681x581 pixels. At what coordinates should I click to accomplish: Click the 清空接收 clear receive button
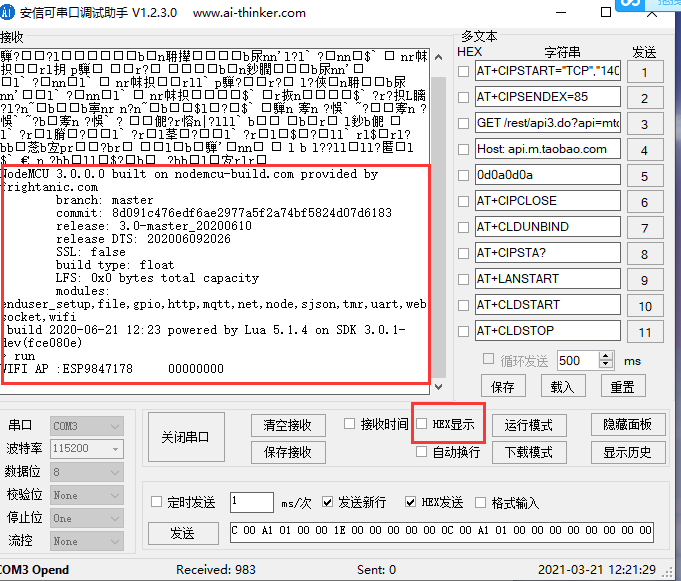point(288,425)
